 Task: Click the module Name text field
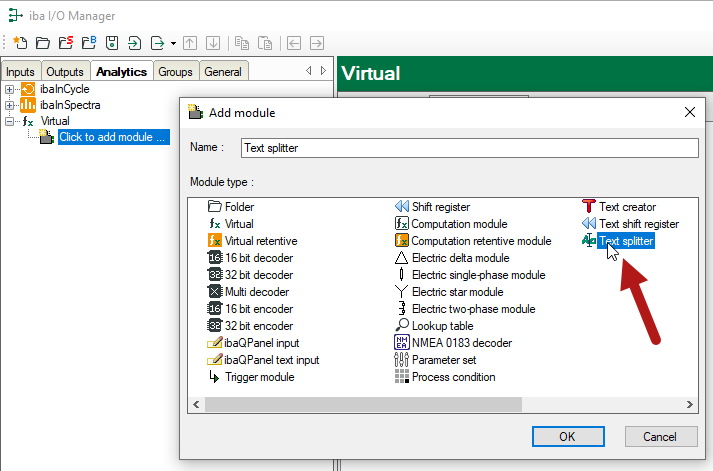click(468, 148)
